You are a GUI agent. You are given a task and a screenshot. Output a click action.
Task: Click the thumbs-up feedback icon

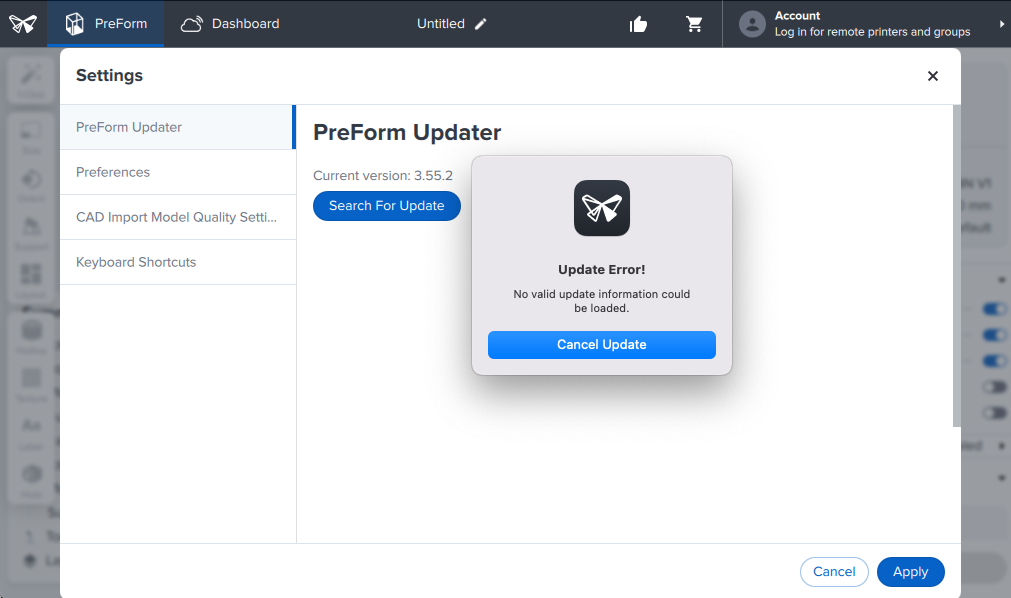638,25
